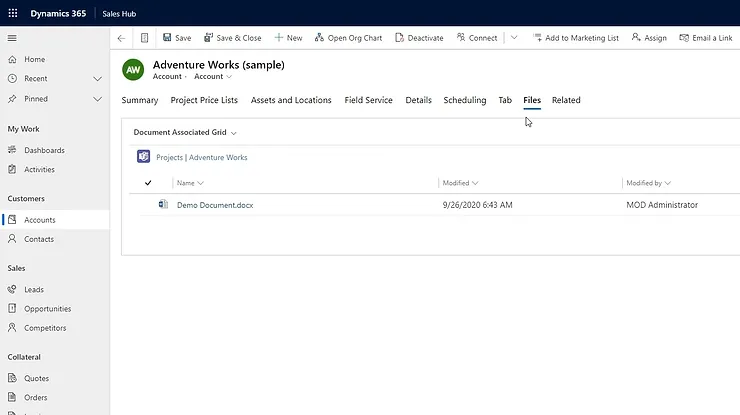Select the Scheduling tab

464,100
